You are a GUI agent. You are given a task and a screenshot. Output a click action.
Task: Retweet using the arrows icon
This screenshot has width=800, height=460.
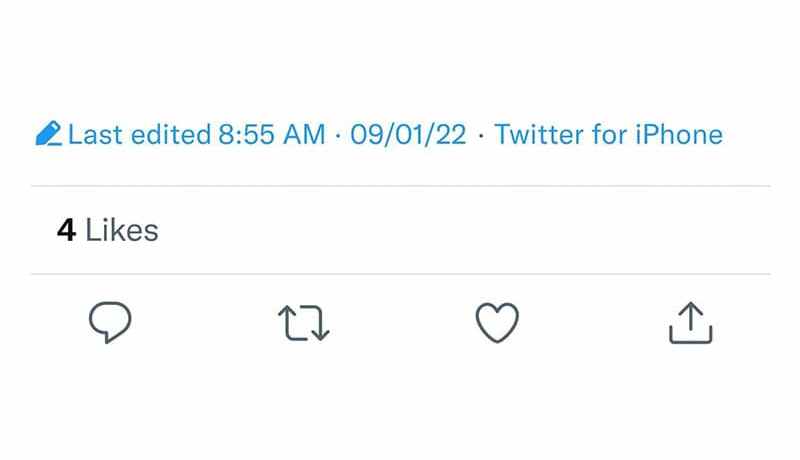[x=303, y=323]
